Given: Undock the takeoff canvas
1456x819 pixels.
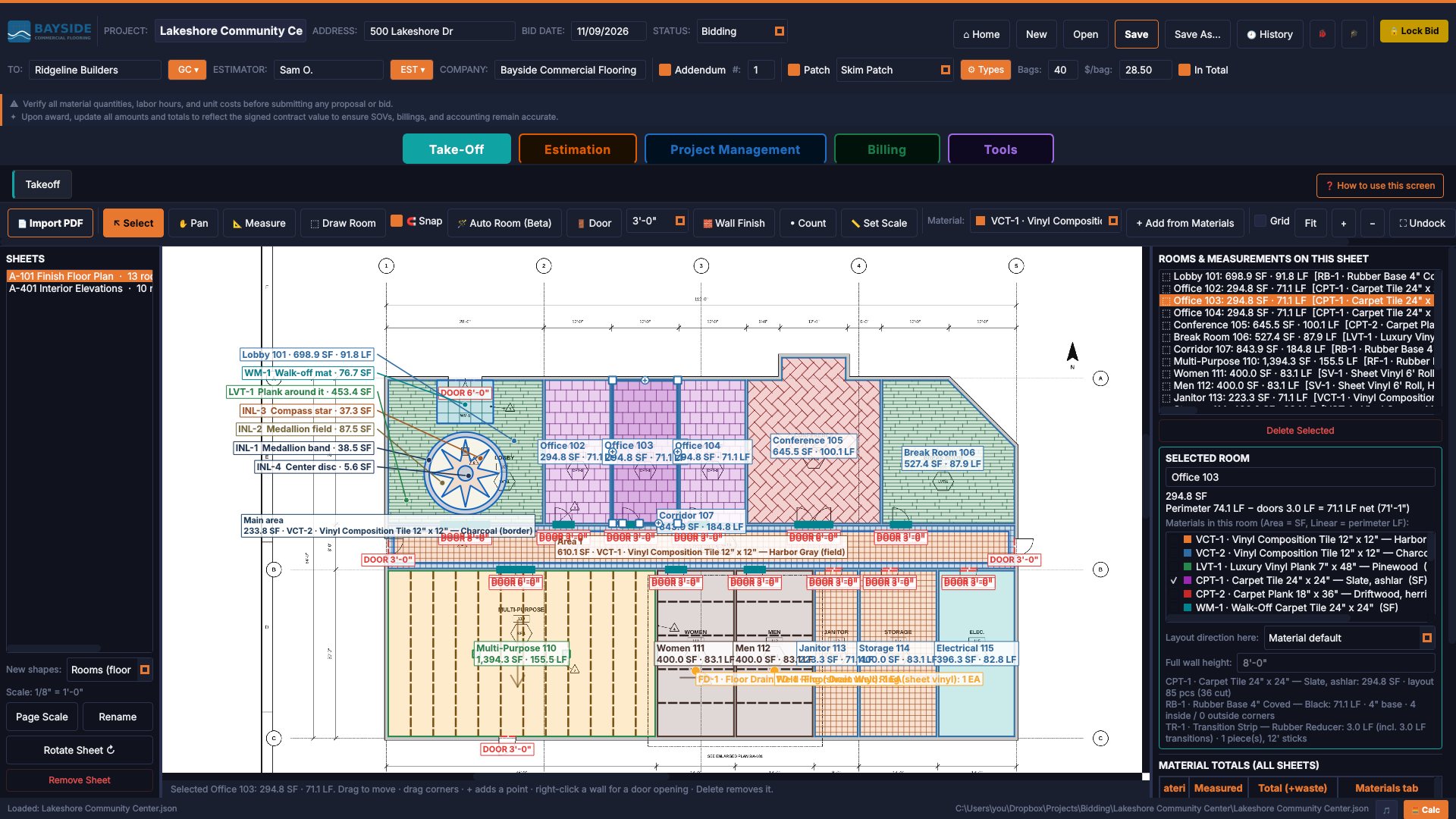Looking at the screenshot, I should pos(1422,223).
